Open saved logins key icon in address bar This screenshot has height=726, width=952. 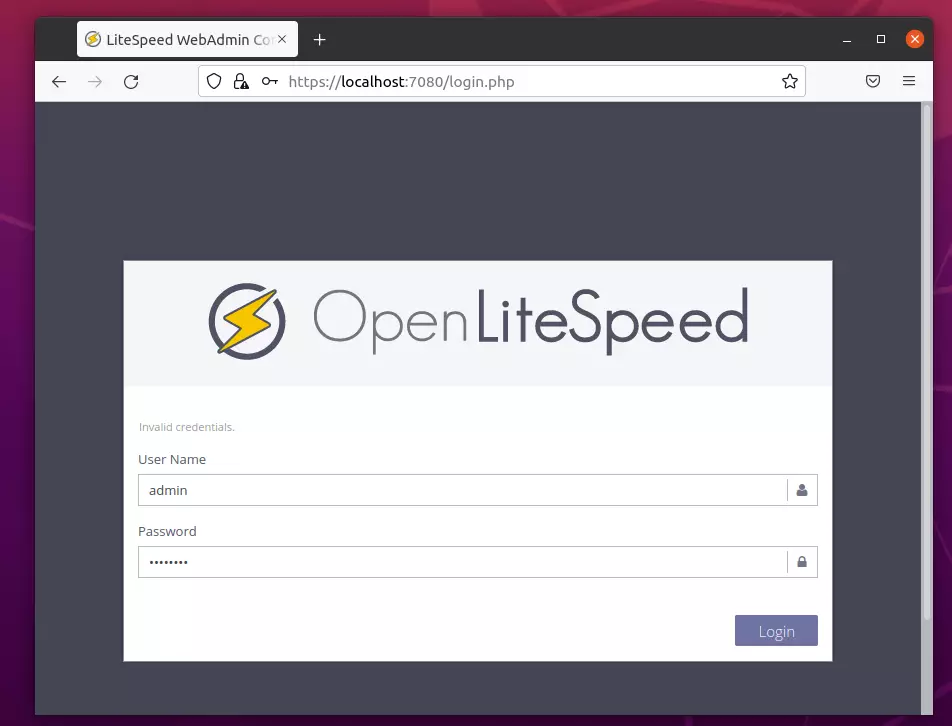click(270, 81)
